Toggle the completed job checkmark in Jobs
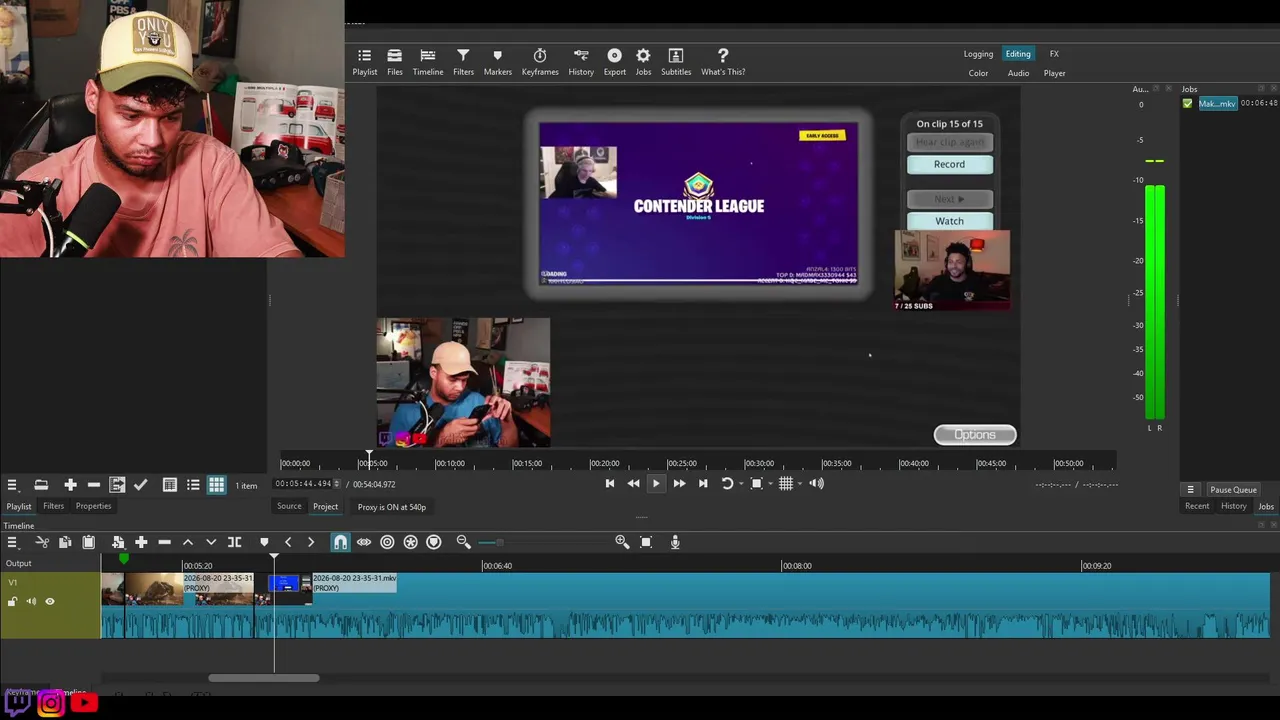The image size is (1280, 720). [1187, 104]
